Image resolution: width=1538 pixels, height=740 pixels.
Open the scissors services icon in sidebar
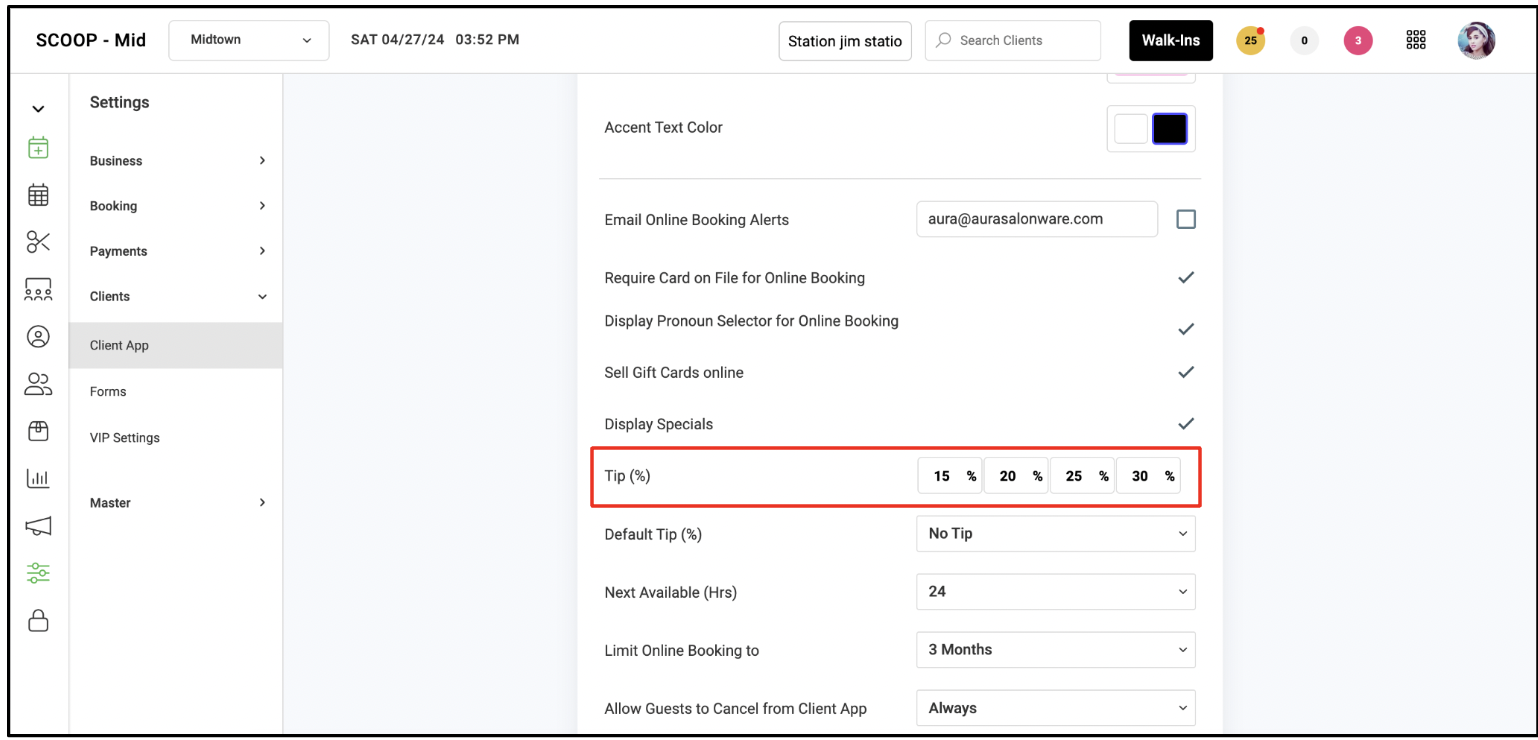tap(38, 241)
